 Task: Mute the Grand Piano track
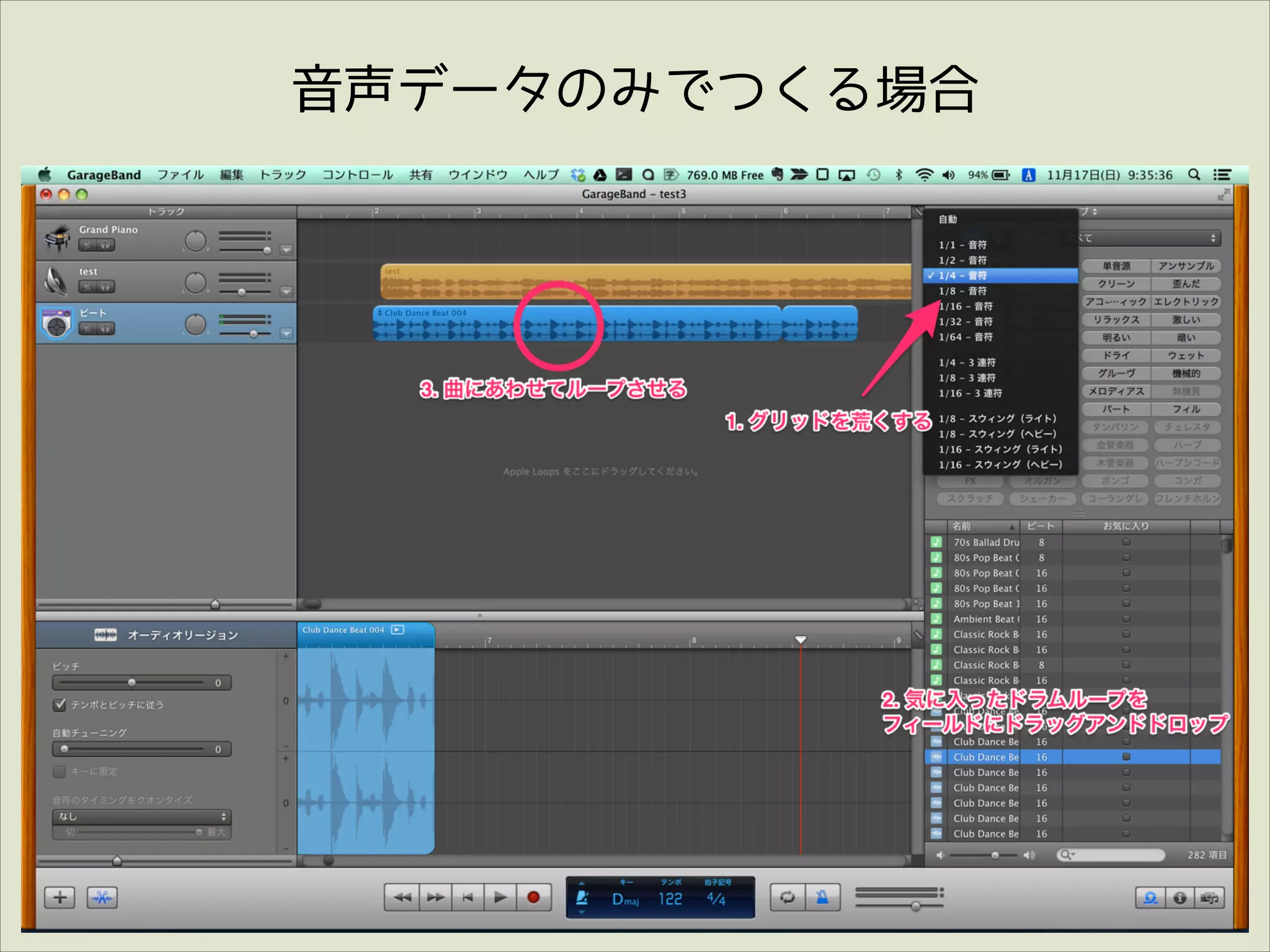(x=88, y=245)
